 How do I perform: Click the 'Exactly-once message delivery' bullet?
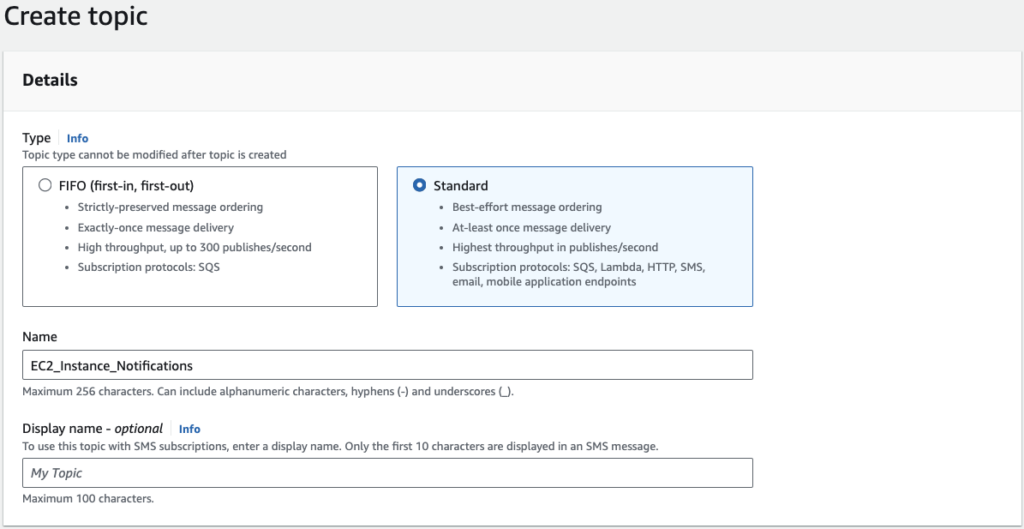(158, 227)
